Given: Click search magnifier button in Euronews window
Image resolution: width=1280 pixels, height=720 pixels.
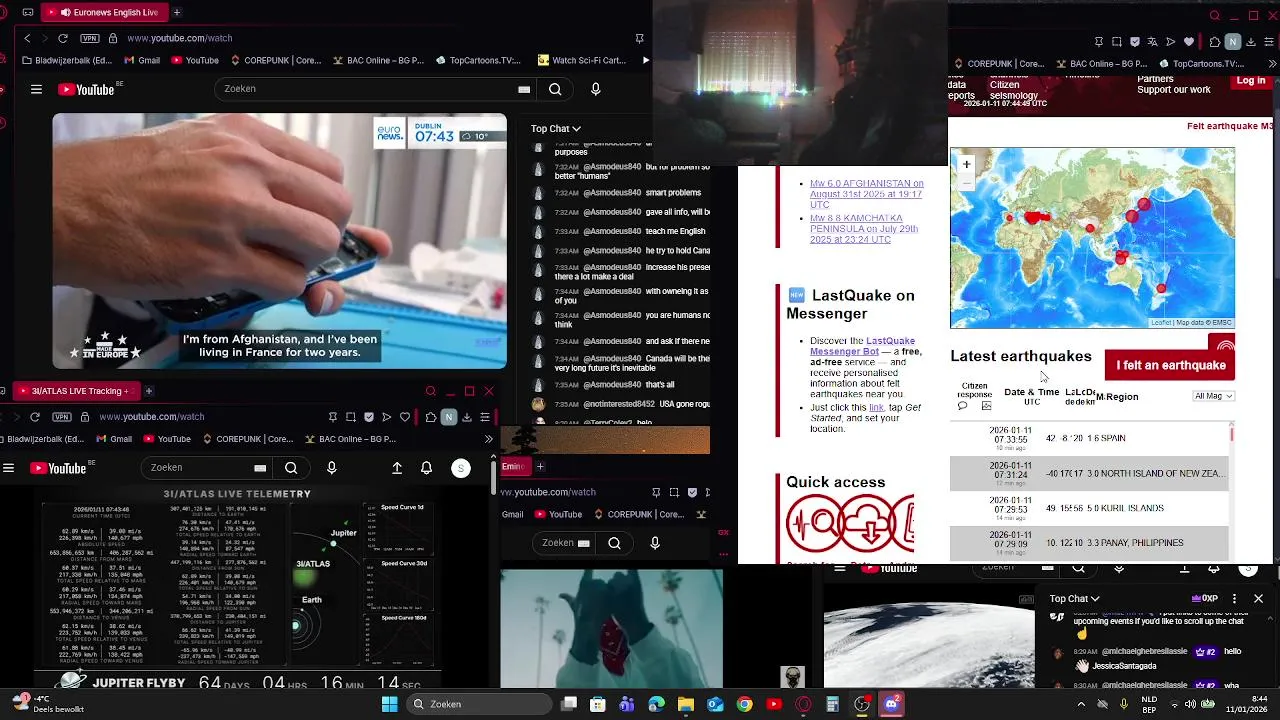Looking at the screenshot, I should coord(555,89).
